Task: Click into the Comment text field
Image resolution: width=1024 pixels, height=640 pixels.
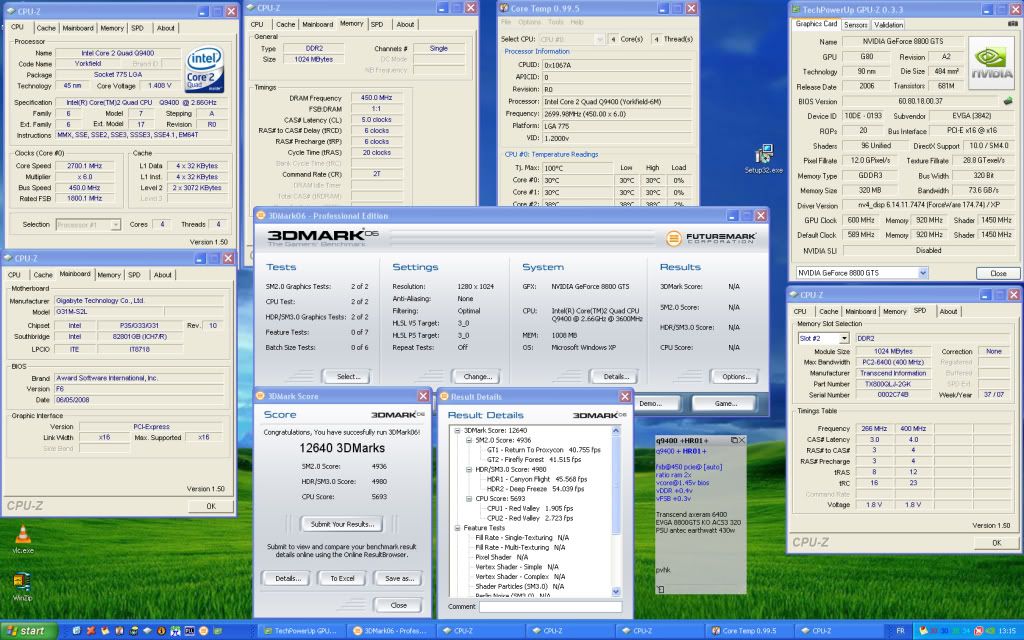Action: (x=549, y=606)
